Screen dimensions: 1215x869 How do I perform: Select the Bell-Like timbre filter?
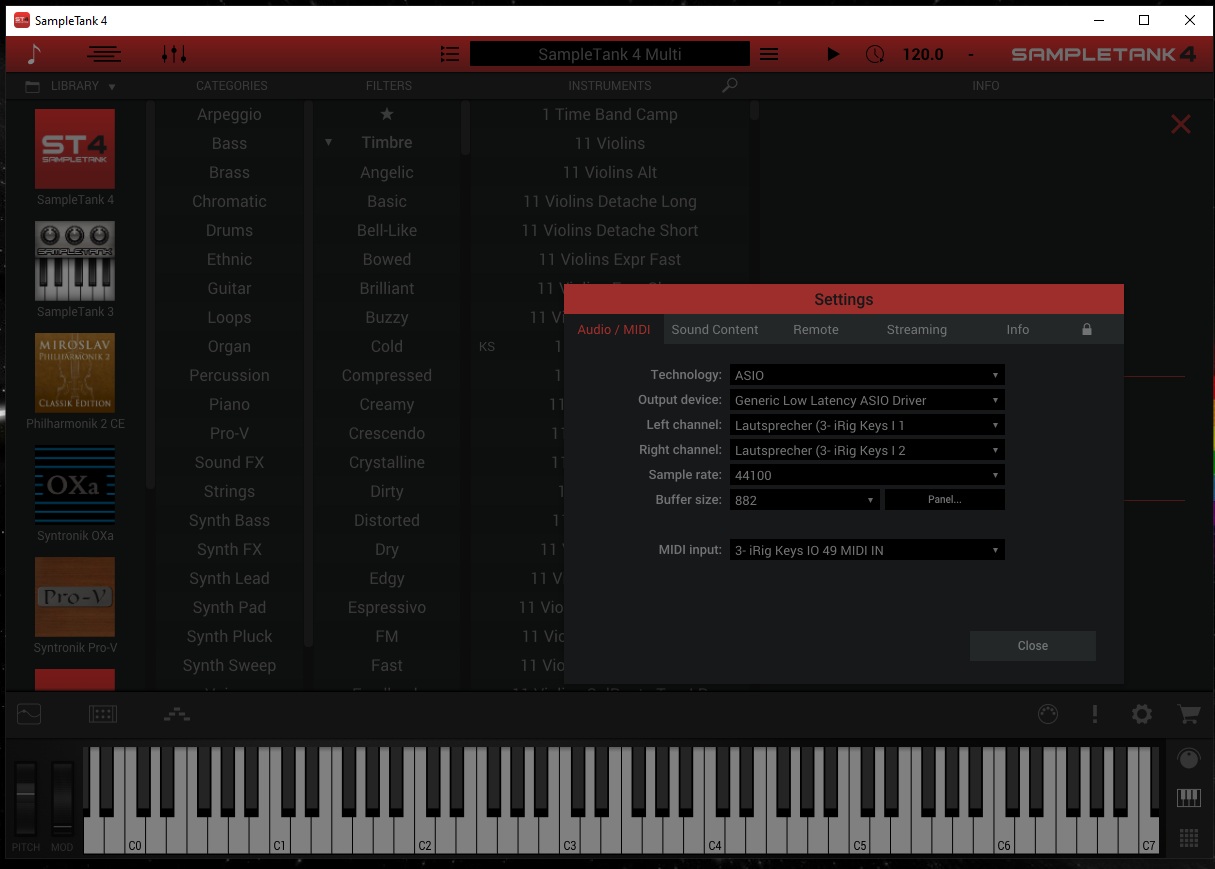click(387, 230)
